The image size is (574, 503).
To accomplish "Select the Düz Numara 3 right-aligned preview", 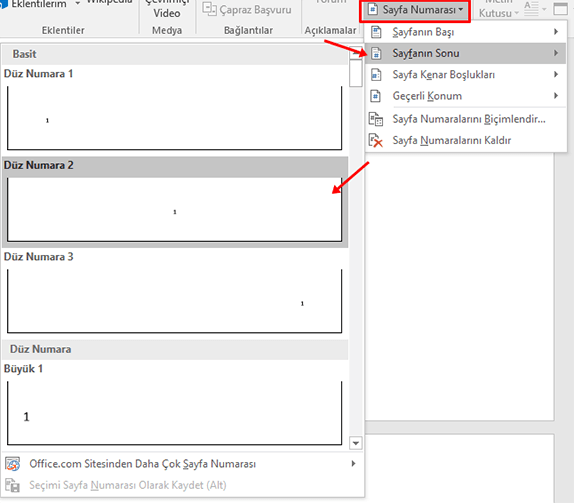I will click(x=175, y=301).
